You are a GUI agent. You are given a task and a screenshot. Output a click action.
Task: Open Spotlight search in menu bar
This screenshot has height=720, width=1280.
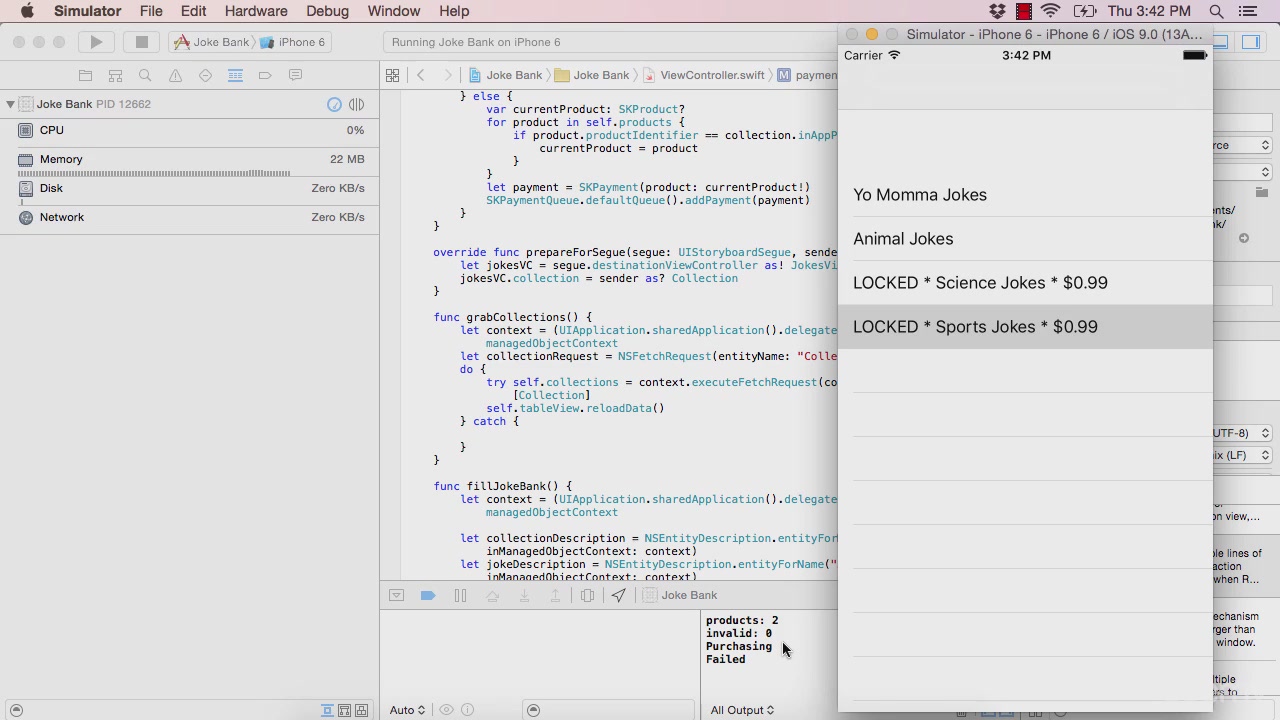click(x=1217, y=11)
